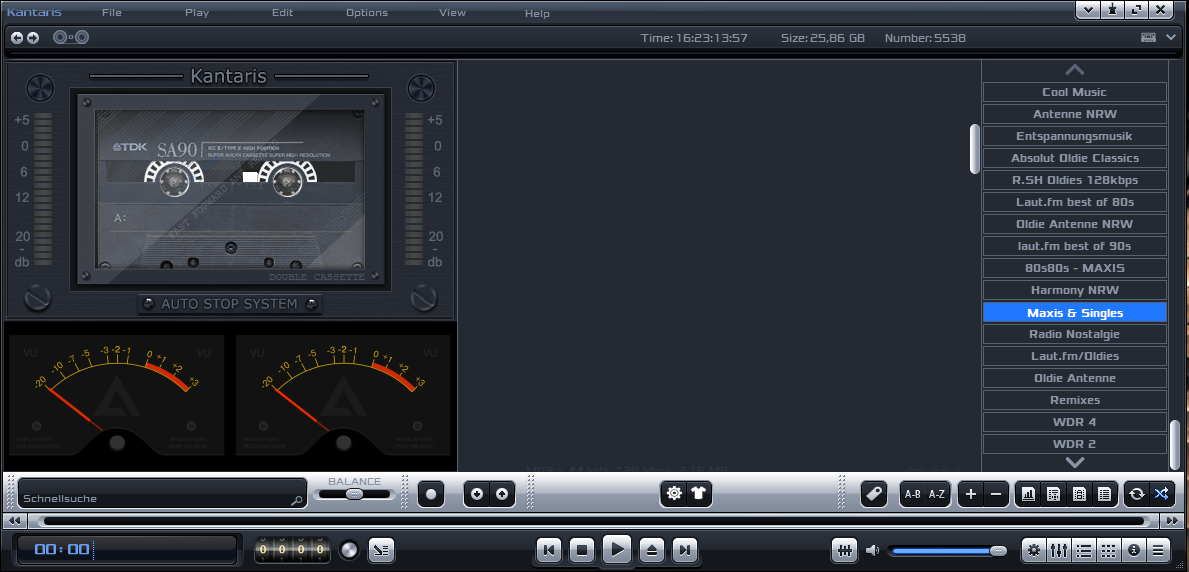The width and height of the screenshot is (1189, 572).
Task: Toggle A-B repeat button
Action: click(912, 494)
